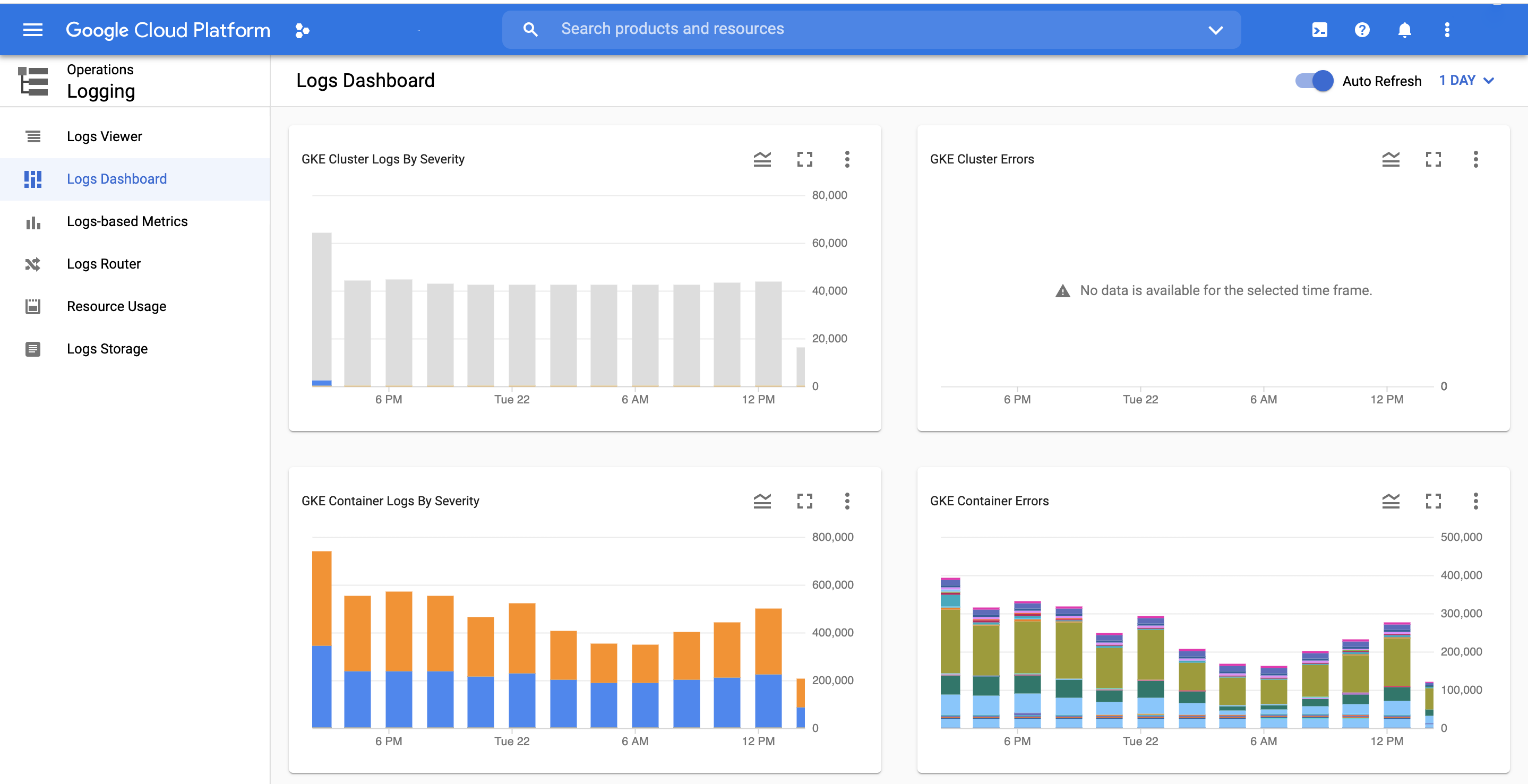This screenshot has width=1528, height=784.
Task: Go to Logs Viewer in sidebar
Action: pos(105,136)
